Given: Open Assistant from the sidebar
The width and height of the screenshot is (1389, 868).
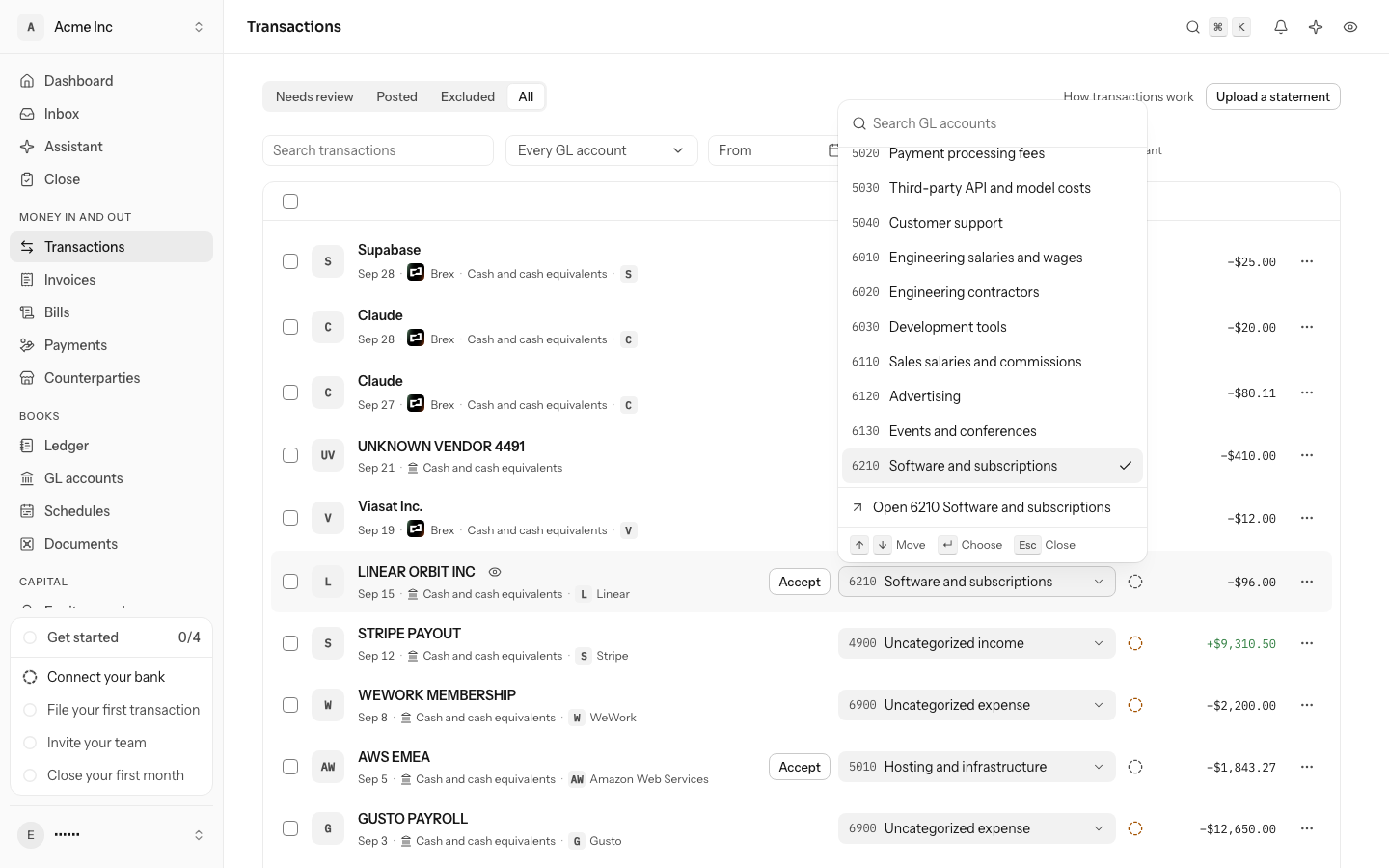Looking at the screenshot, I should pyautogui.click(x=111, y=147).
